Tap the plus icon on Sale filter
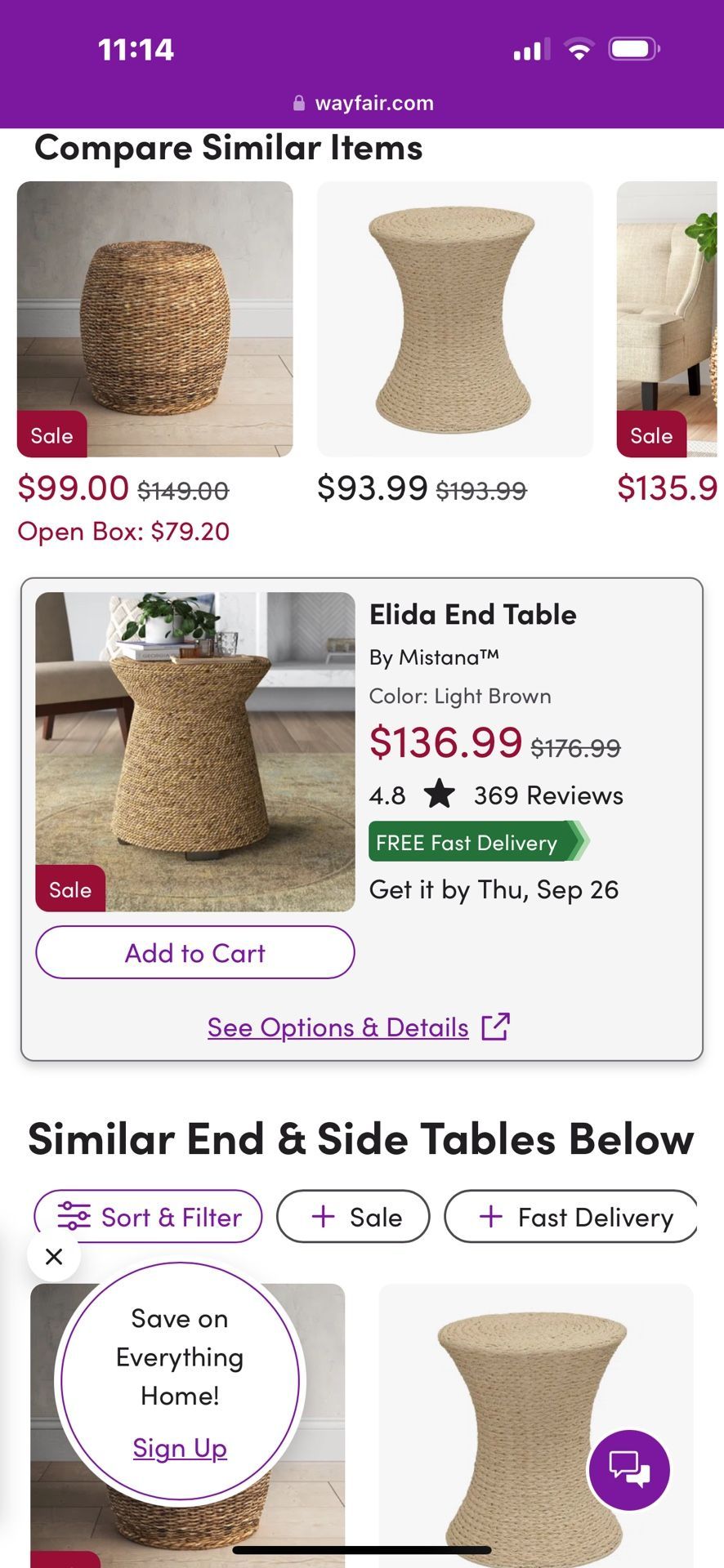This screenshot has width=724, height=1568. coord(324,1217)
